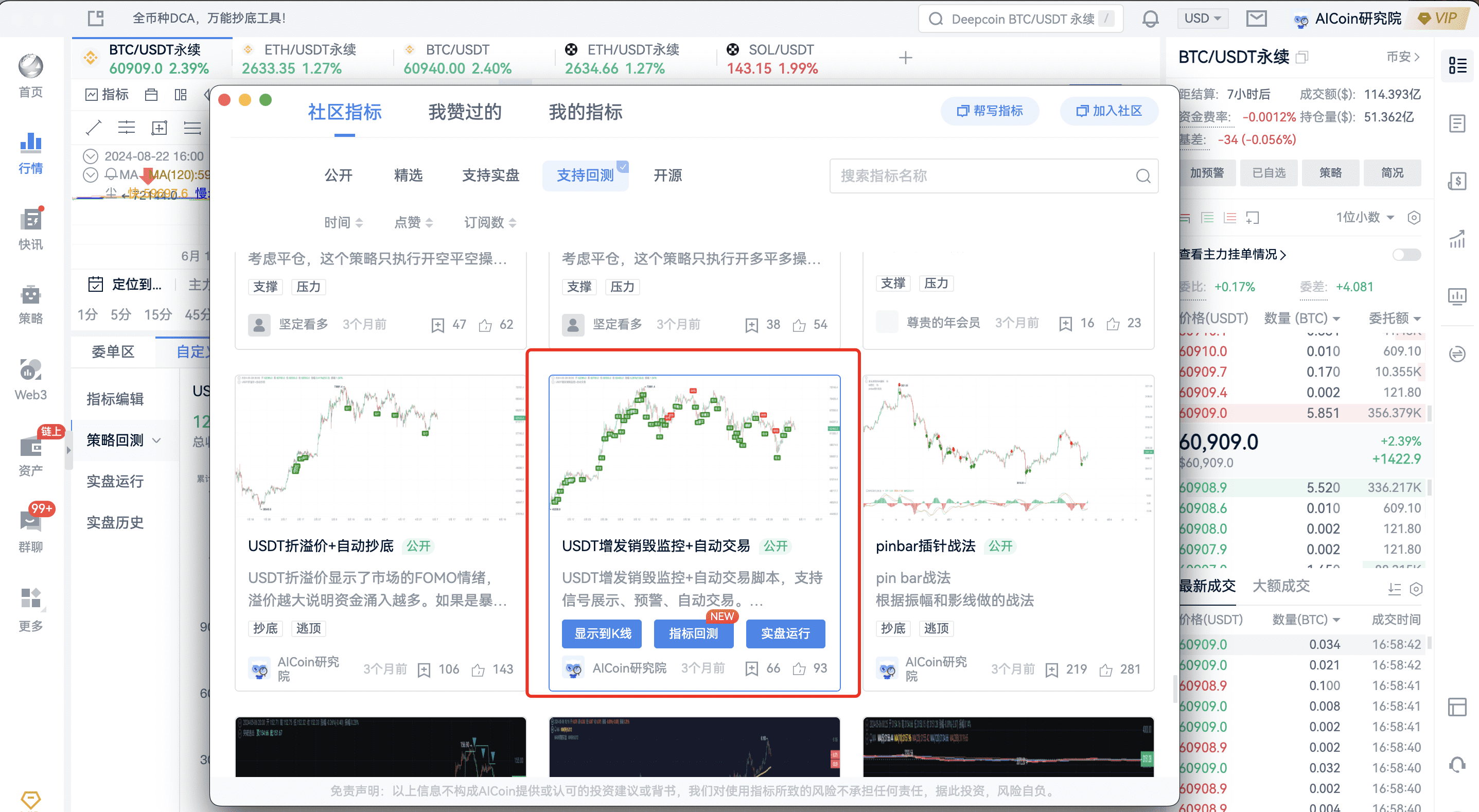
Task: Switch to 我赞过的 tab
Action: click(x=465, y=112)
